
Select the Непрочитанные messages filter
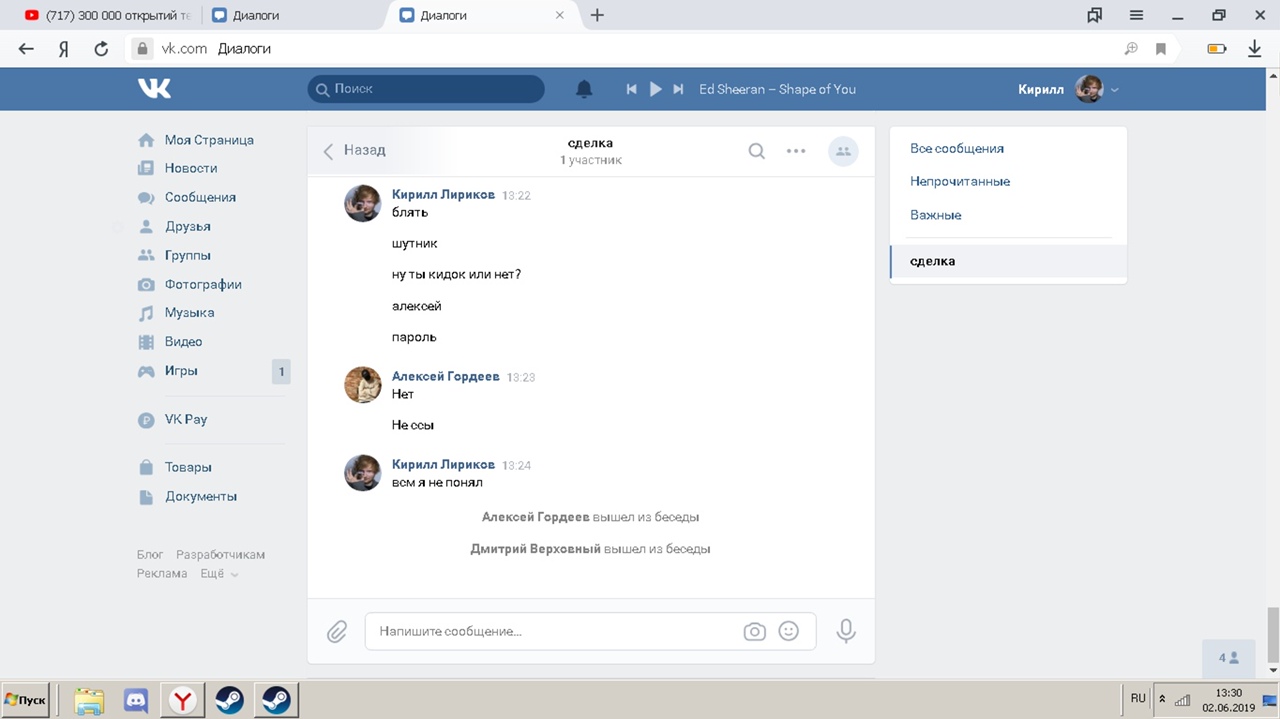959,181
